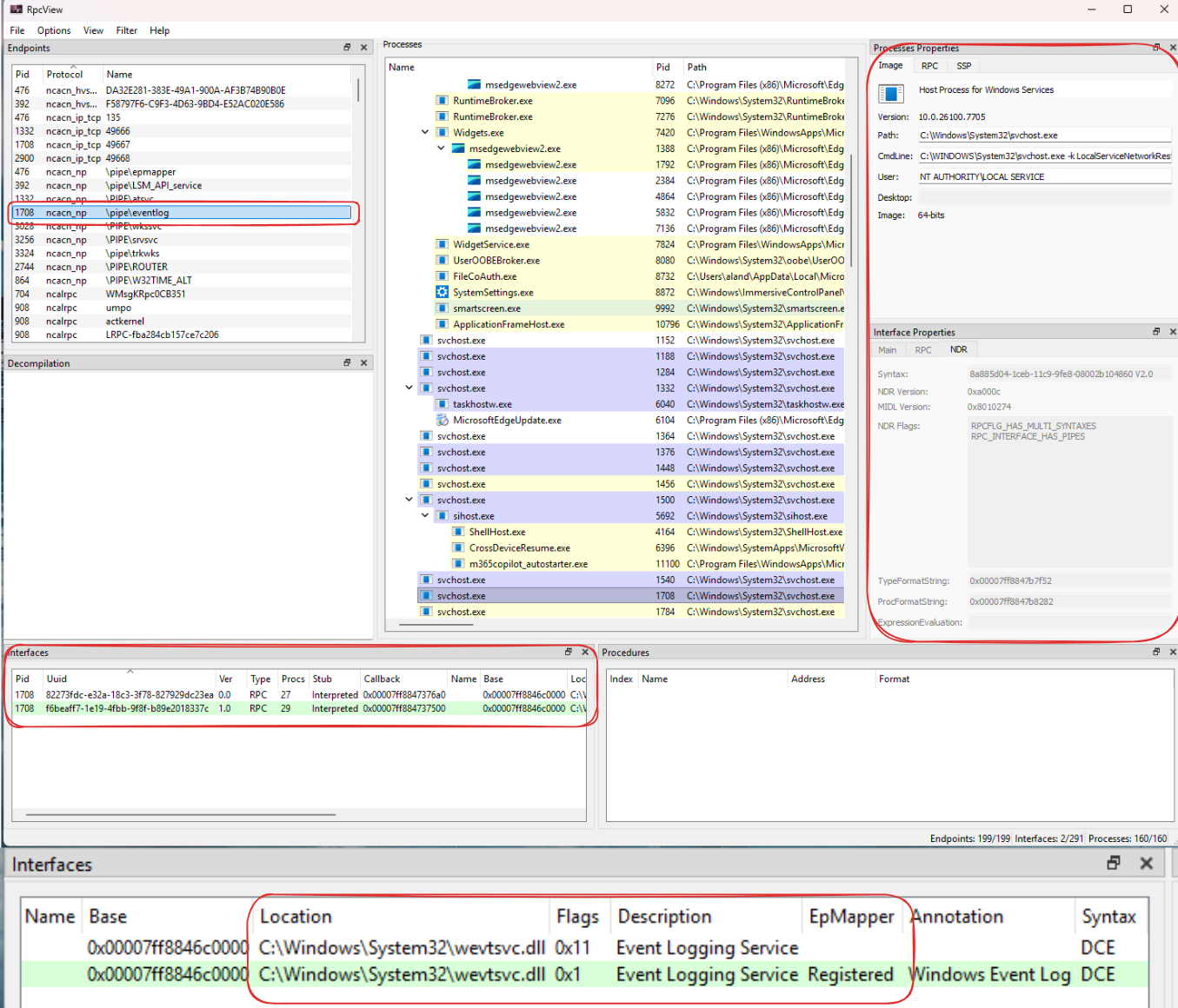Image resolution: width=1178 pixels, height=1008 pixels.
Task: Select the \pipe\epmapper endpoint row
Action: 141,172
